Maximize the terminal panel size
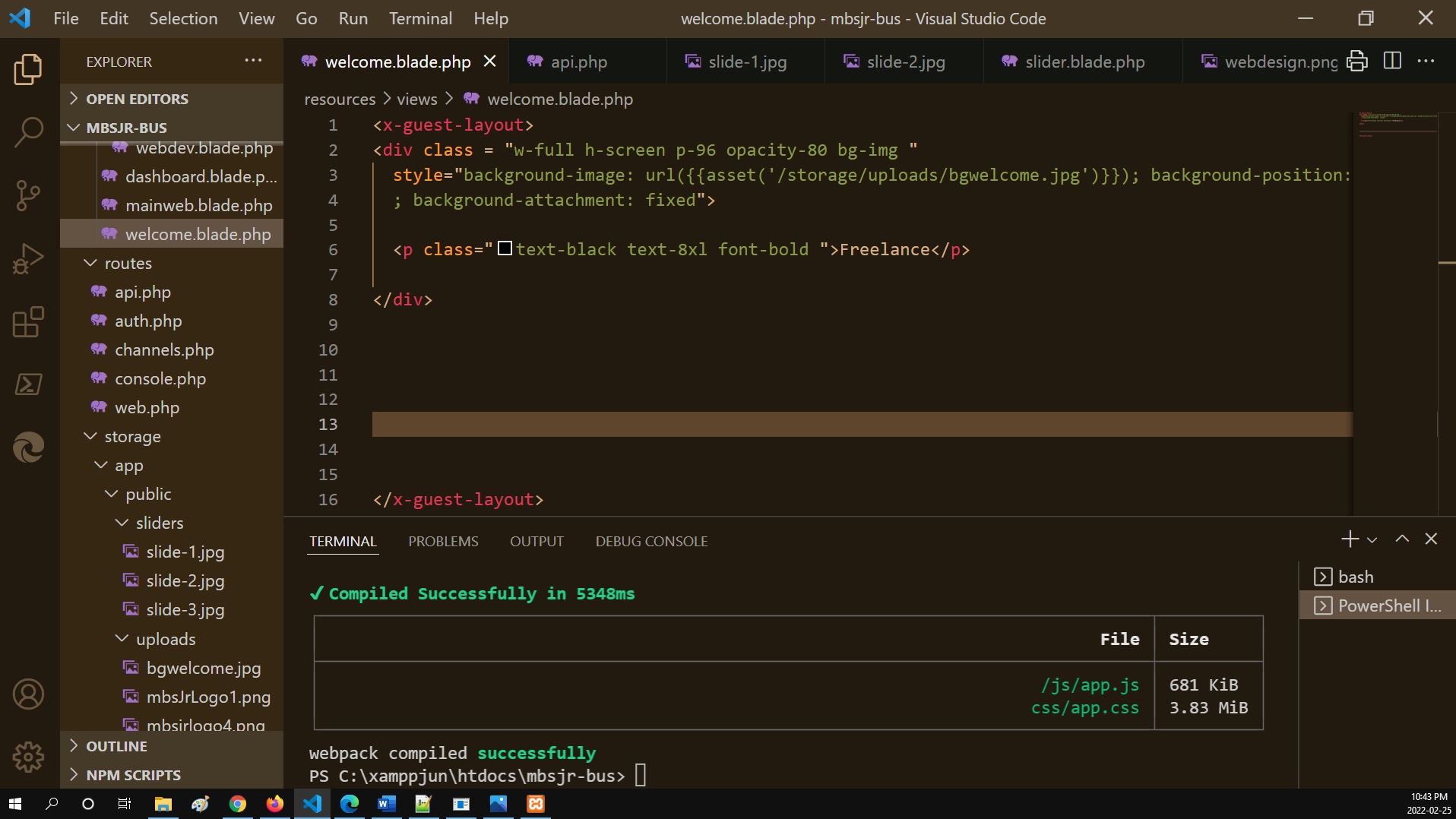 coord(1402,539)
